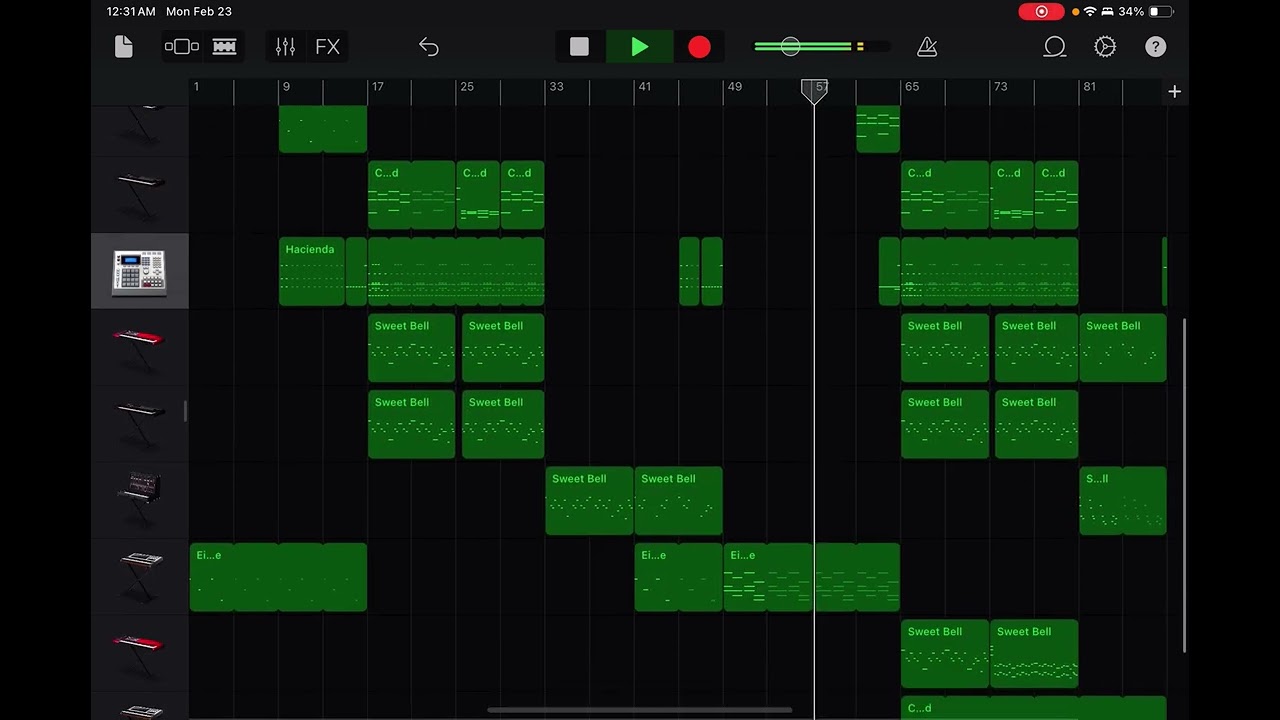1280x720 pixels.
Task: Add a song section with the plus
Action: pos(1174,92)
